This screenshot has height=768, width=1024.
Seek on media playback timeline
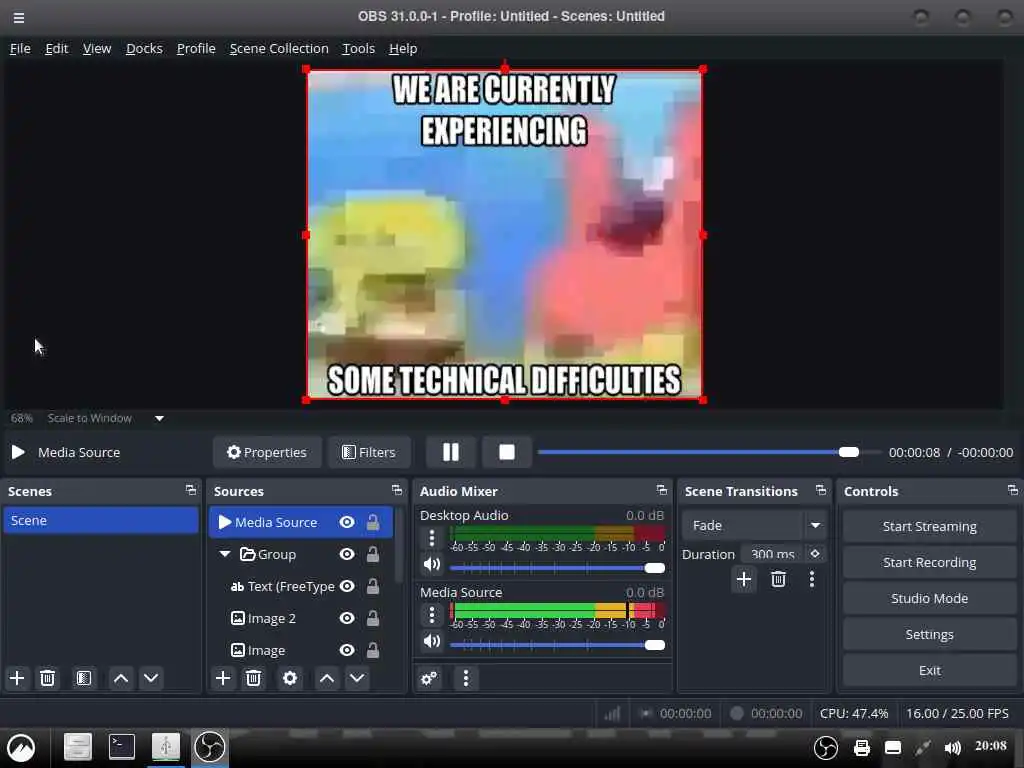click(x=709, y=453)
